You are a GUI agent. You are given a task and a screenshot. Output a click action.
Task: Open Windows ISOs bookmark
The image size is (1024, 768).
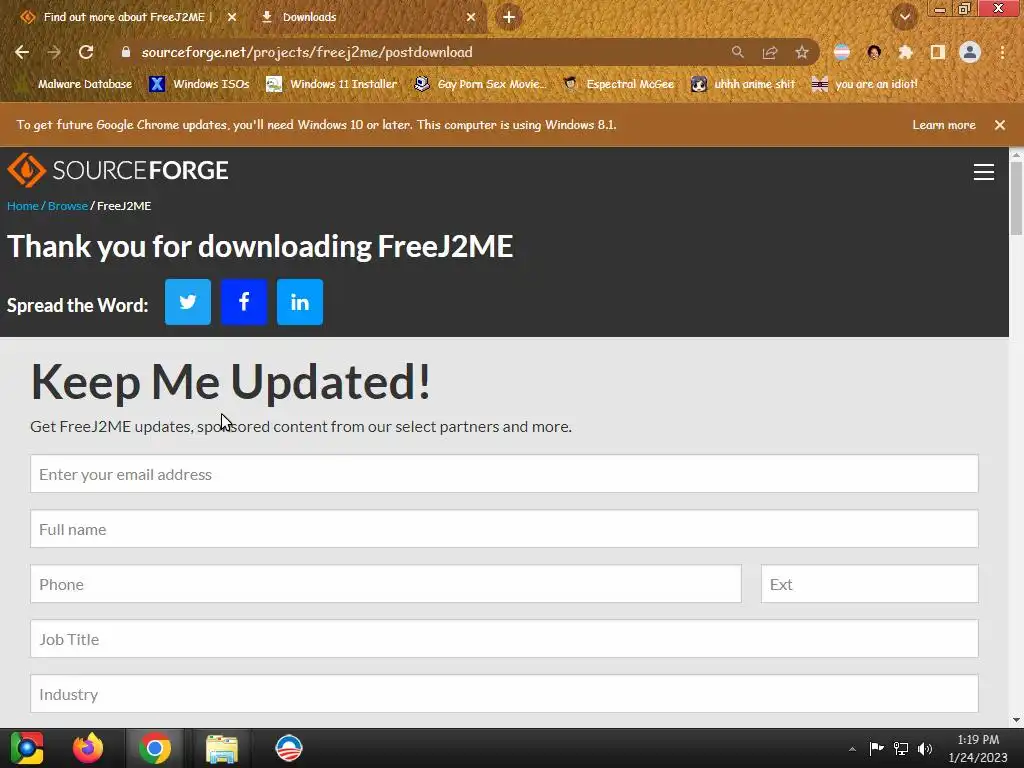[199, 84]
